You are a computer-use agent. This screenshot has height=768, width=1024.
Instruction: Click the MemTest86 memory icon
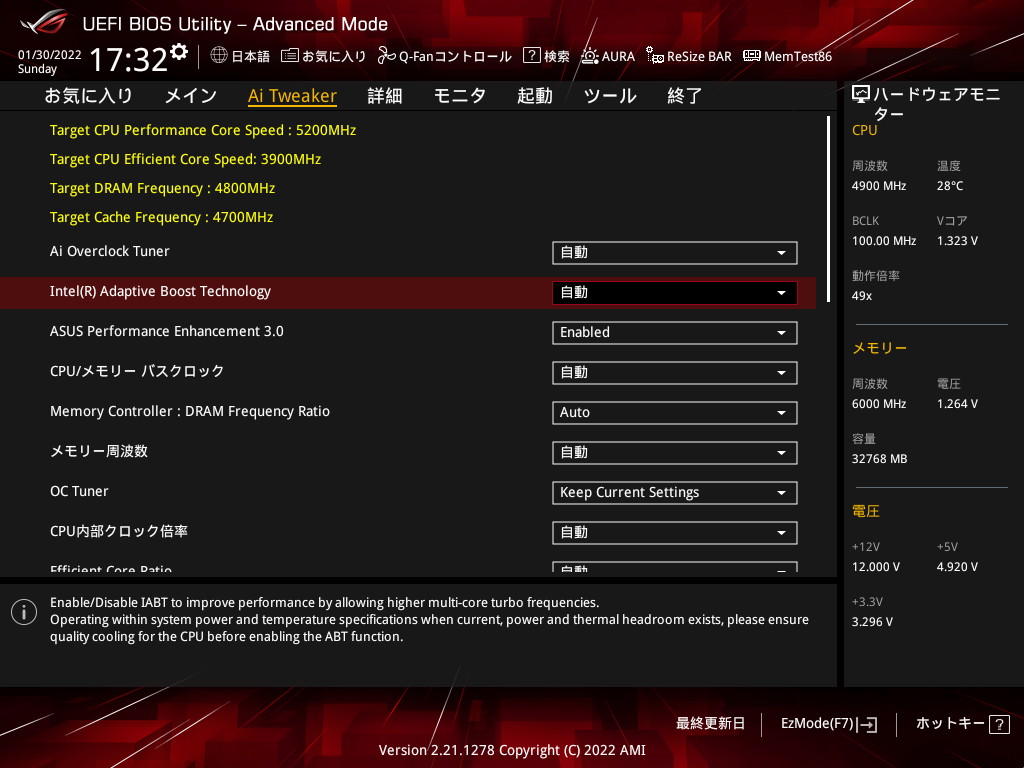point(752,56)
